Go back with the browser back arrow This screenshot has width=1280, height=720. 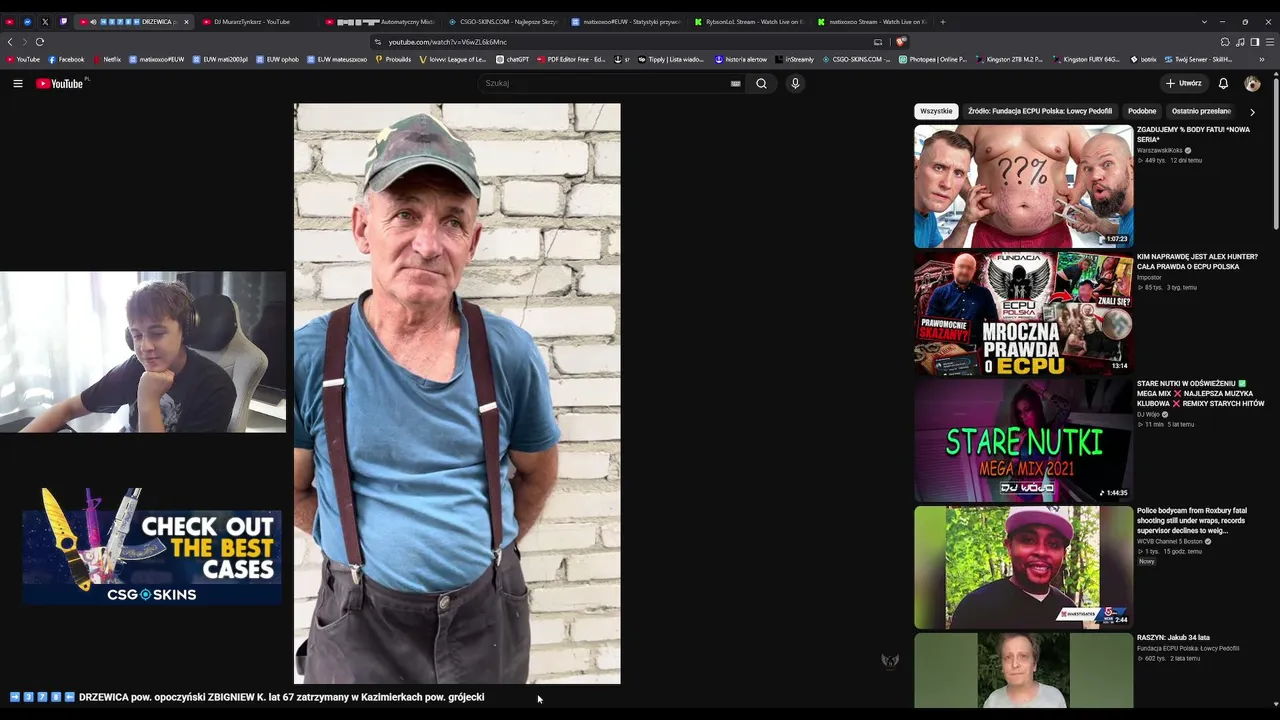coord(10,42)
